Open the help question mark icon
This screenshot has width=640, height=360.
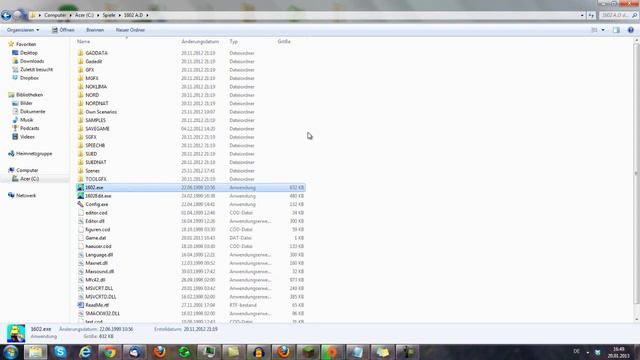(631, 30)
